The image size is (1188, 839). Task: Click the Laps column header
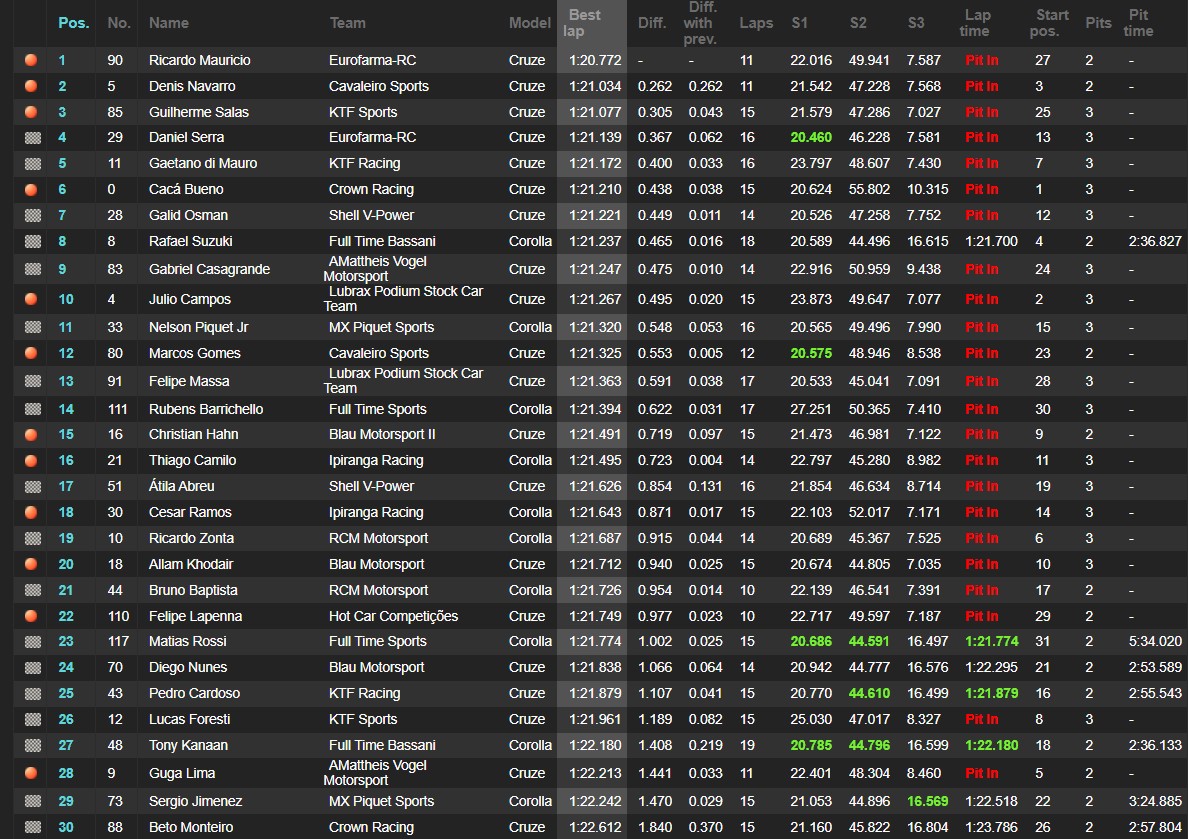(756, 23)
